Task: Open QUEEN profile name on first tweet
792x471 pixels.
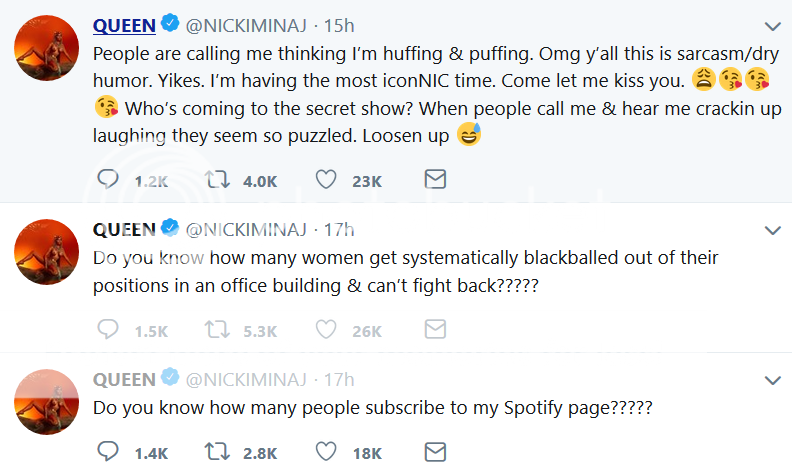Action: tap(124, 24)
